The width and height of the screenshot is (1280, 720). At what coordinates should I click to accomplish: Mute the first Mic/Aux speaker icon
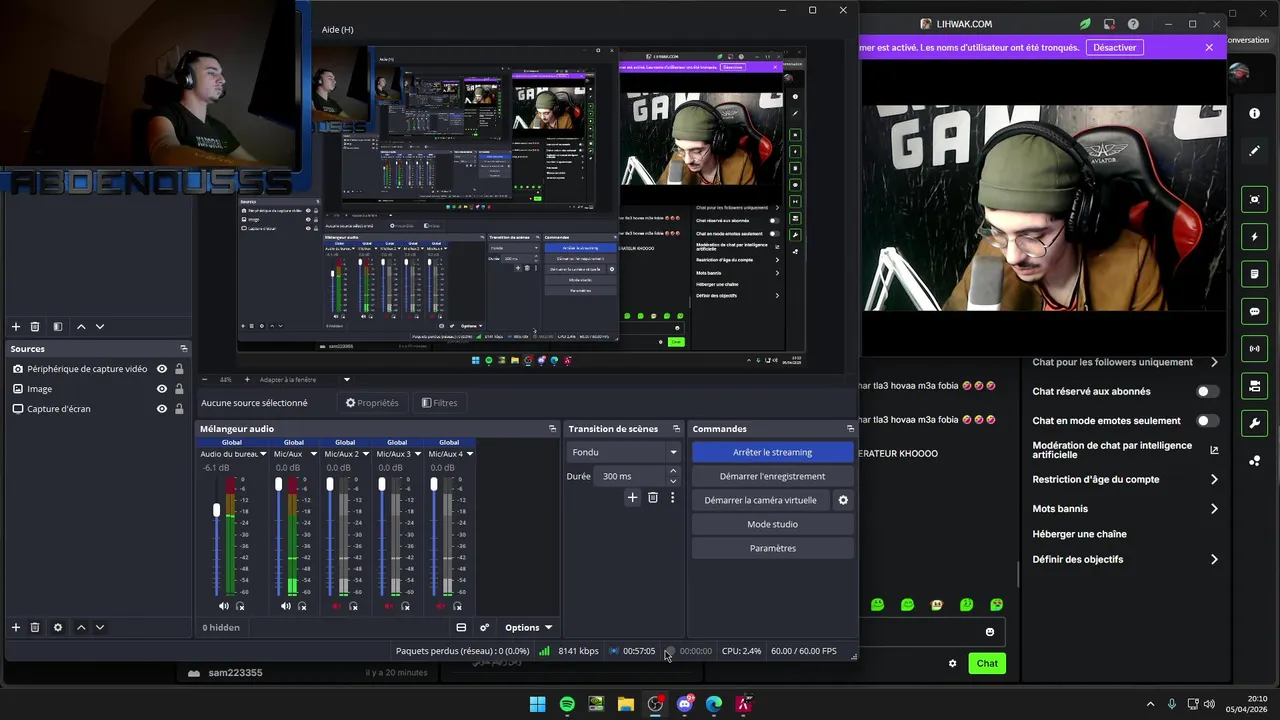(286, 606)
